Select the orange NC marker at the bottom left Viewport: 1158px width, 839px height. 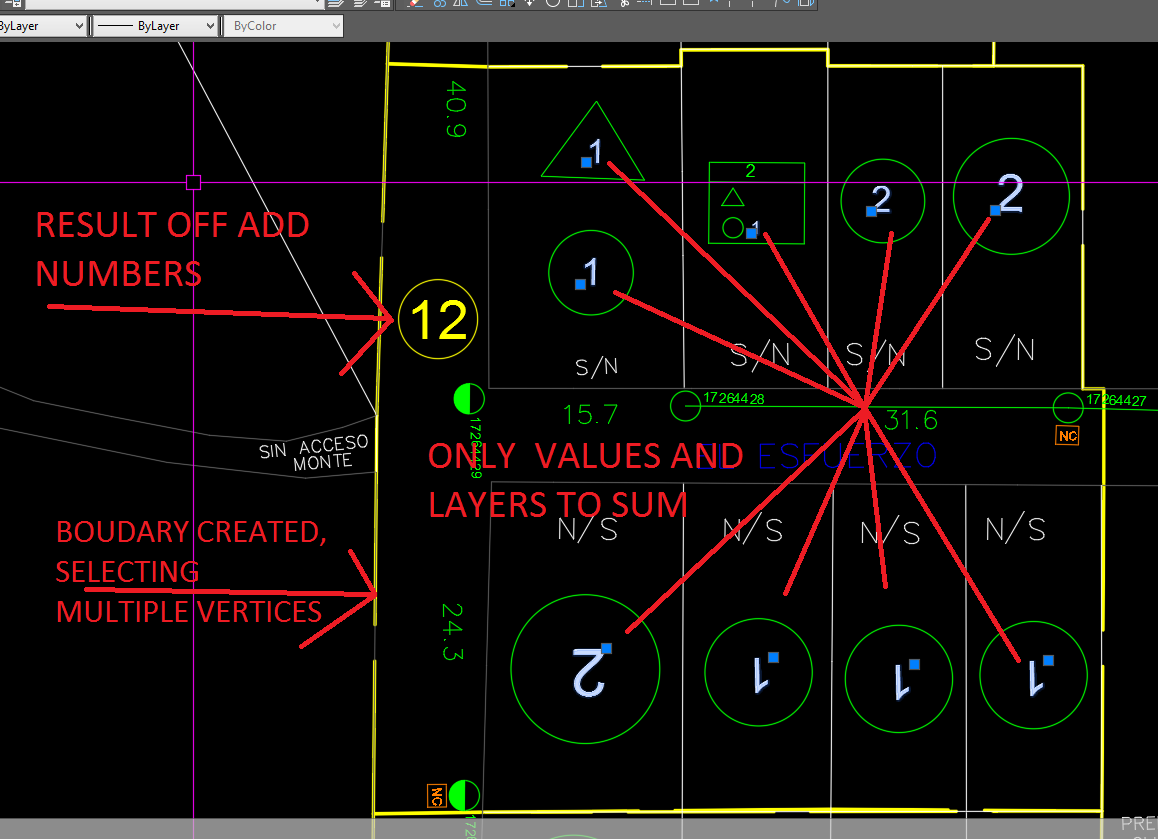[436, 796]
